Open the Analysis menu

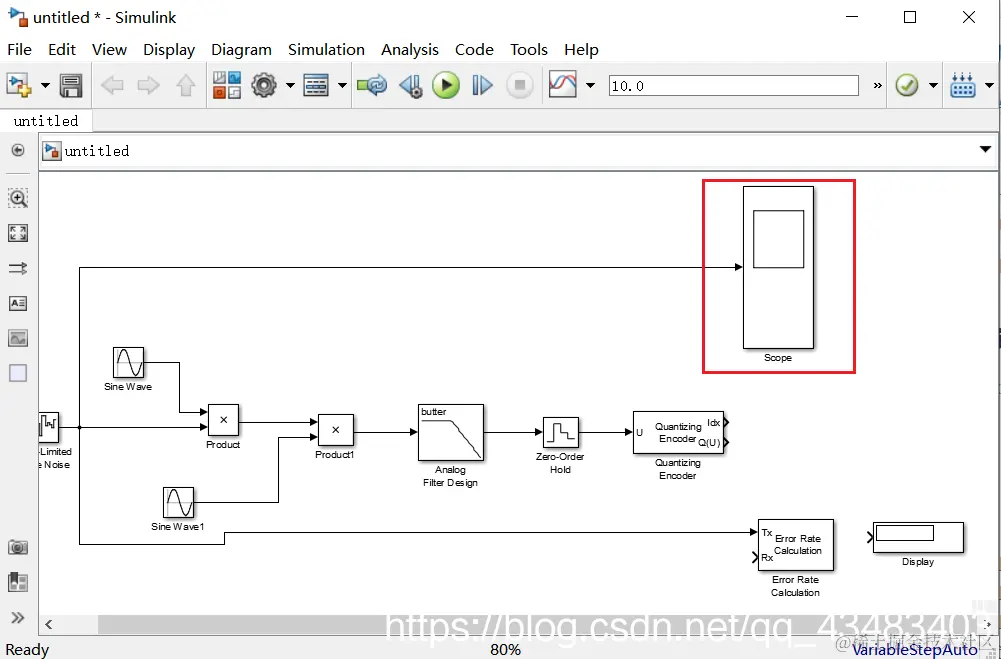pos(410,50)
